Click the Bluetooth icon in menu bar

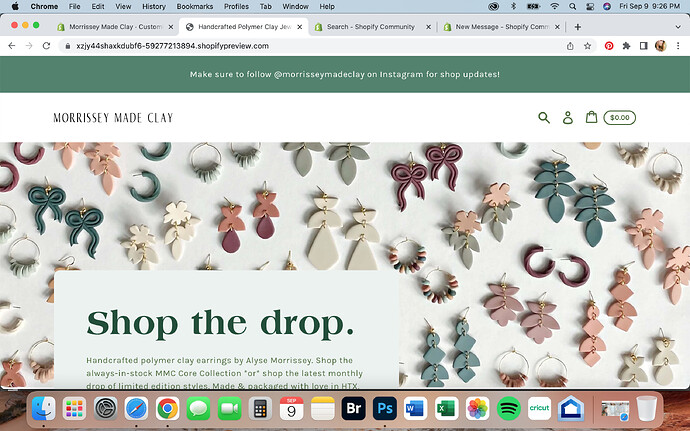[513, 6]
